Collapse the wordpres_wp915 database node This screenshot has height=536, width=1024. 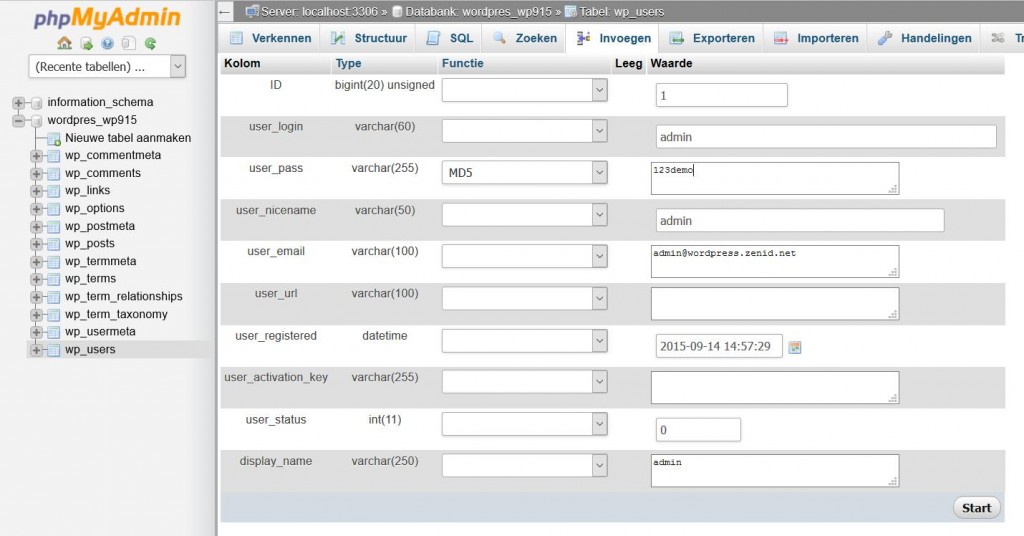click(18, 121)
